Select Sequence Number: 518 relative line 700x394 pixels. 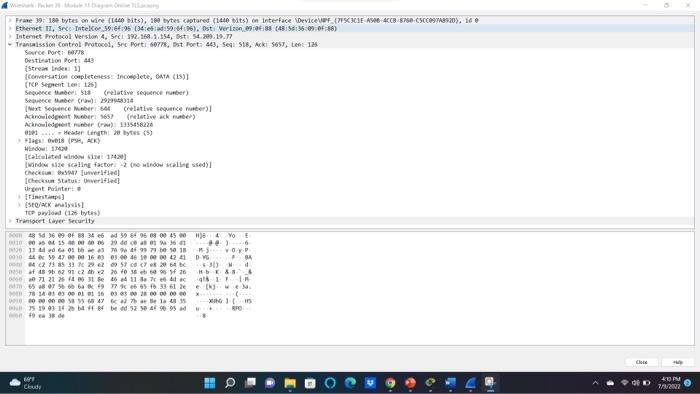(x=107, y=93)
